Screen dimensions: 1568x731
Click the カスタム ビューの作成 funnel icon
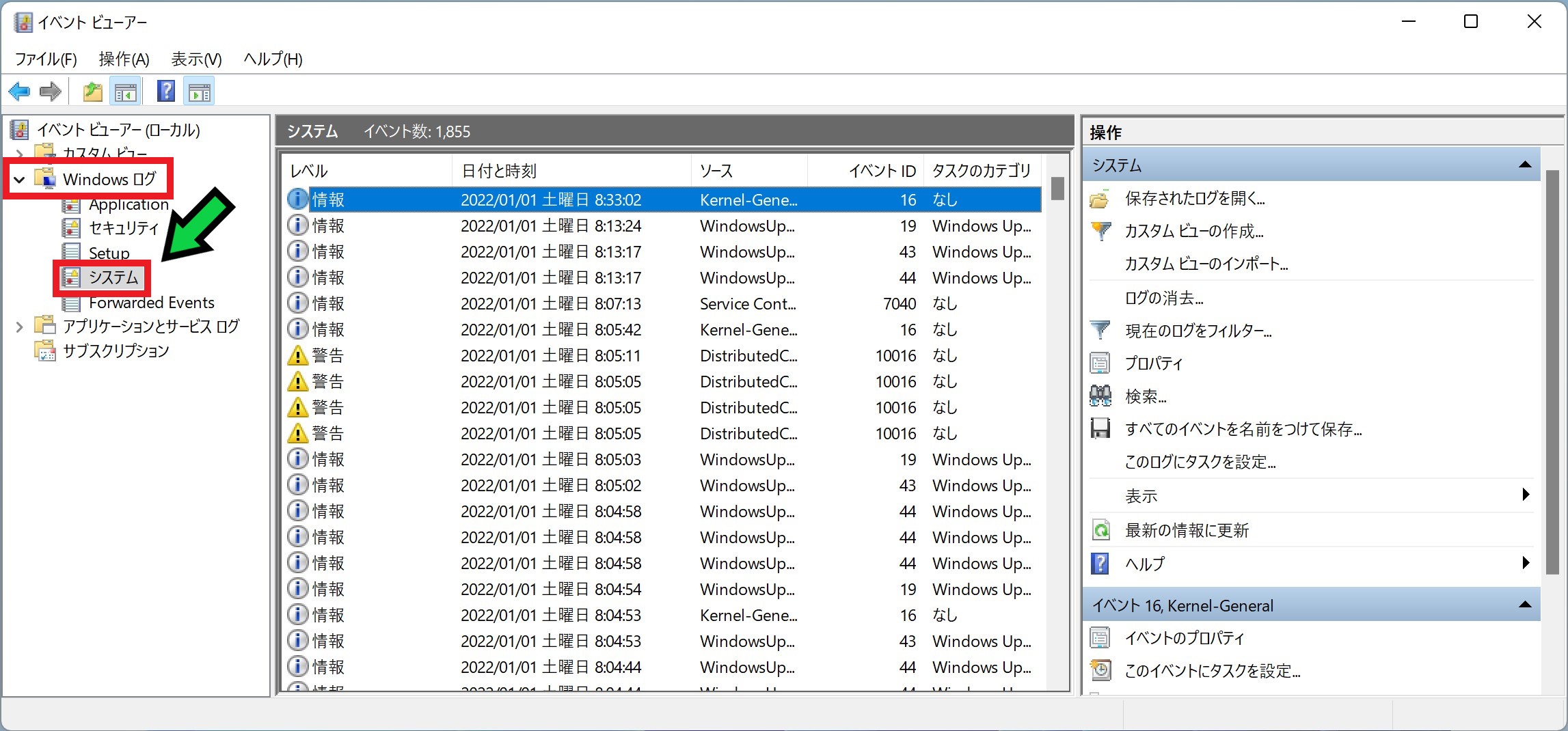(x=1100, y=231)
